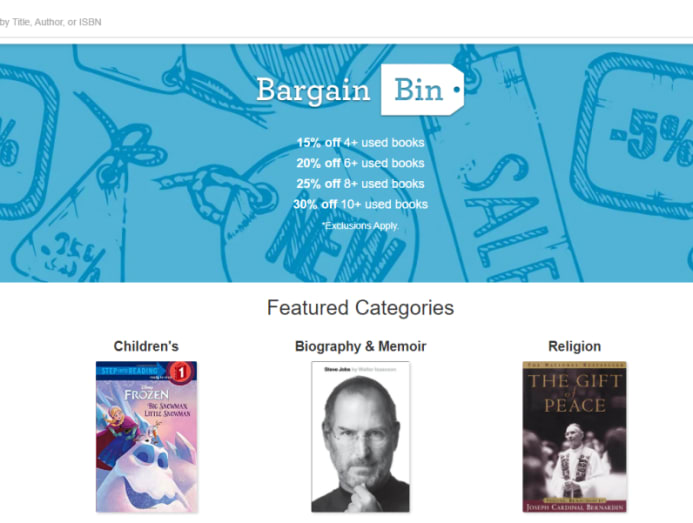Open the Exclusions Apply note

pyautogui.click(x=360, y=226)
